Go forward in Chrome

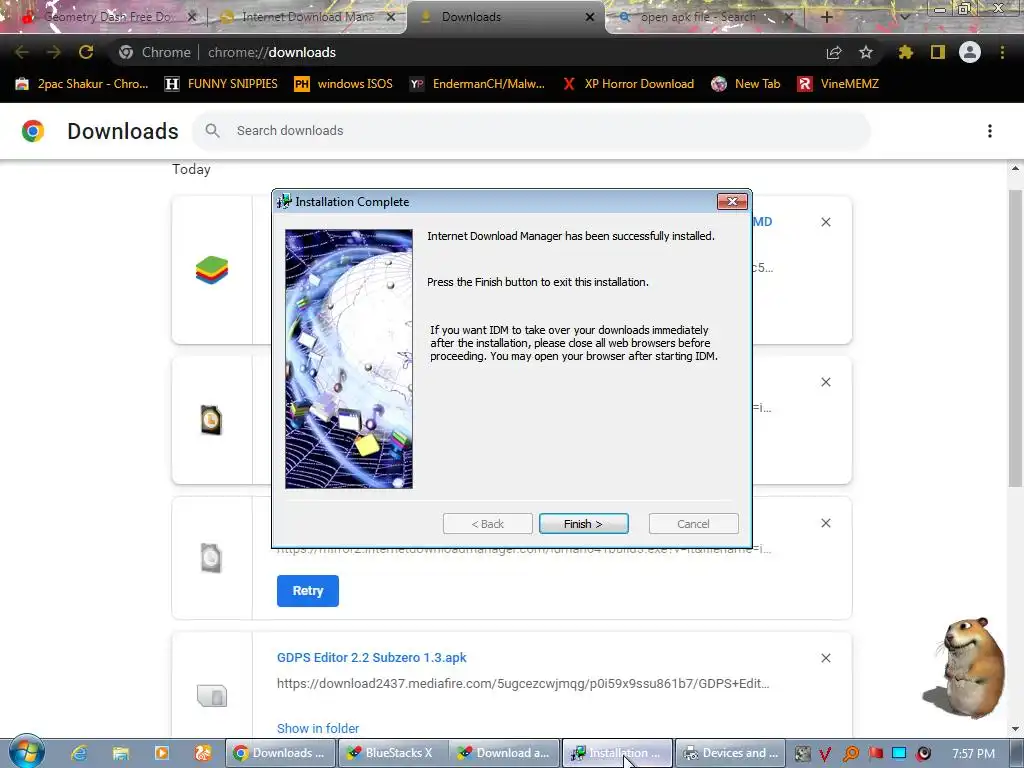click(54, 52)
